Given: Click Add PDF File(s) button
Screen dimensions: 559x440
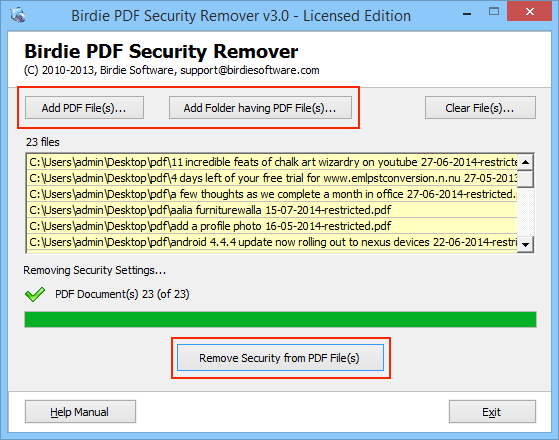Looking at the screenshot, I should pos(84,108).
